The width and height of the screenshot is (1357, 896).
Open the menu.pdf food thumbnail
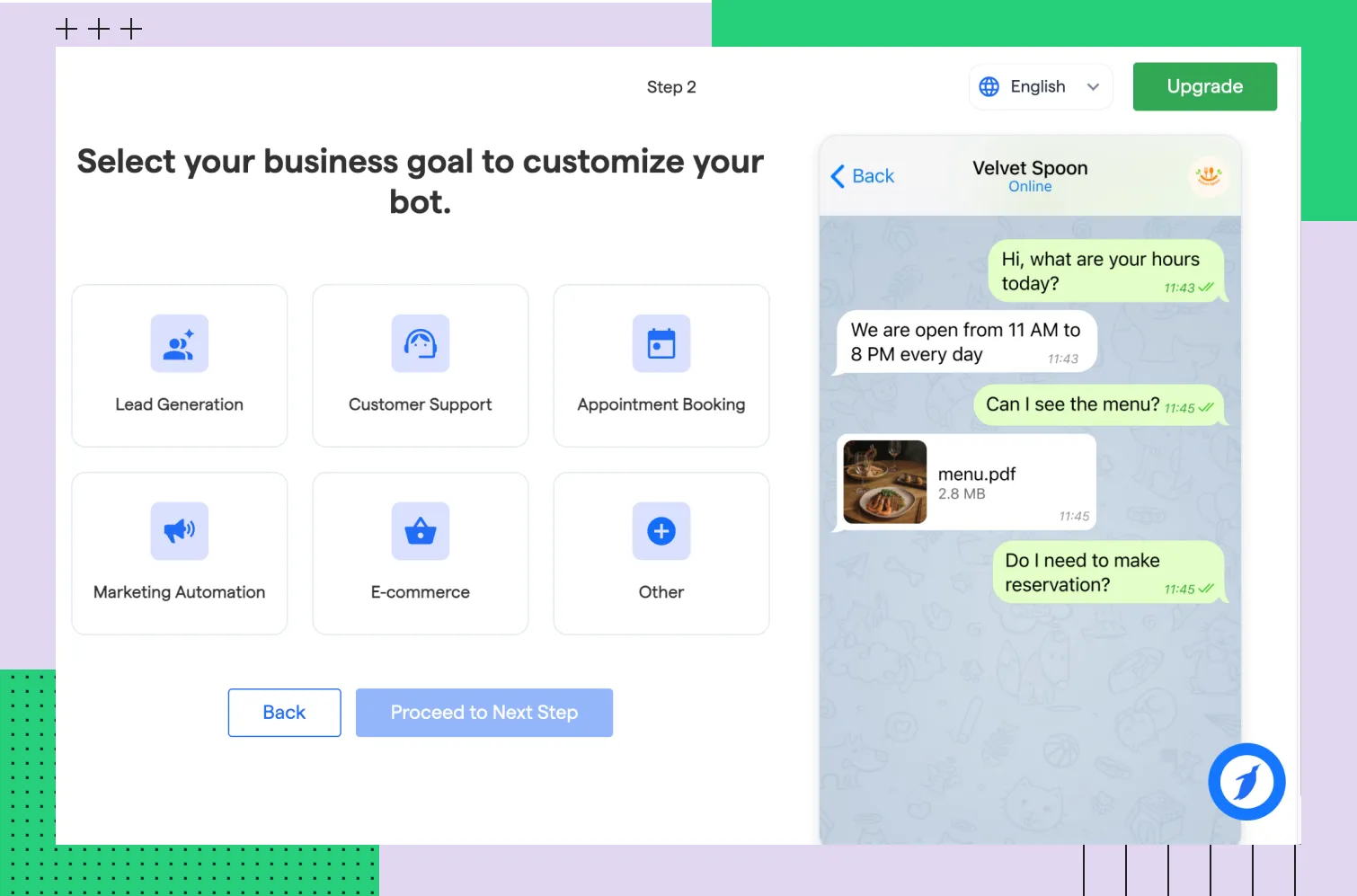point(884,482)
